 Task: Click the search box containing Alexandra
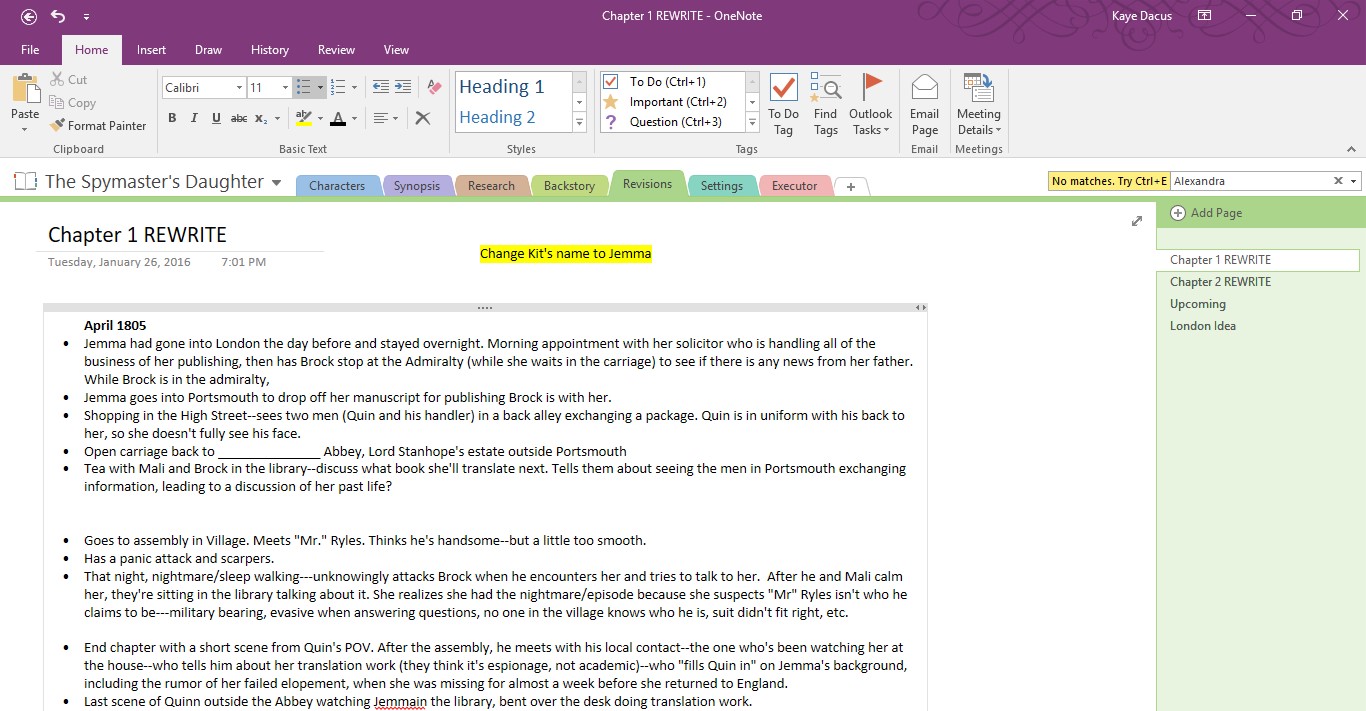(1250, 181)
